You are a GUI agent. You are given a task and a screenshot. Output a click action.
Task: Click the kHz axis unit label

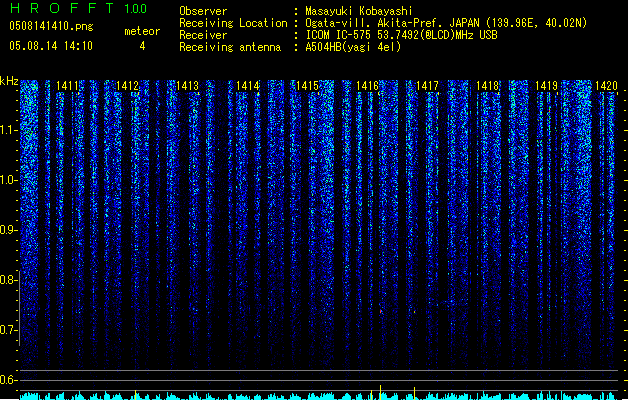point(9,81)
